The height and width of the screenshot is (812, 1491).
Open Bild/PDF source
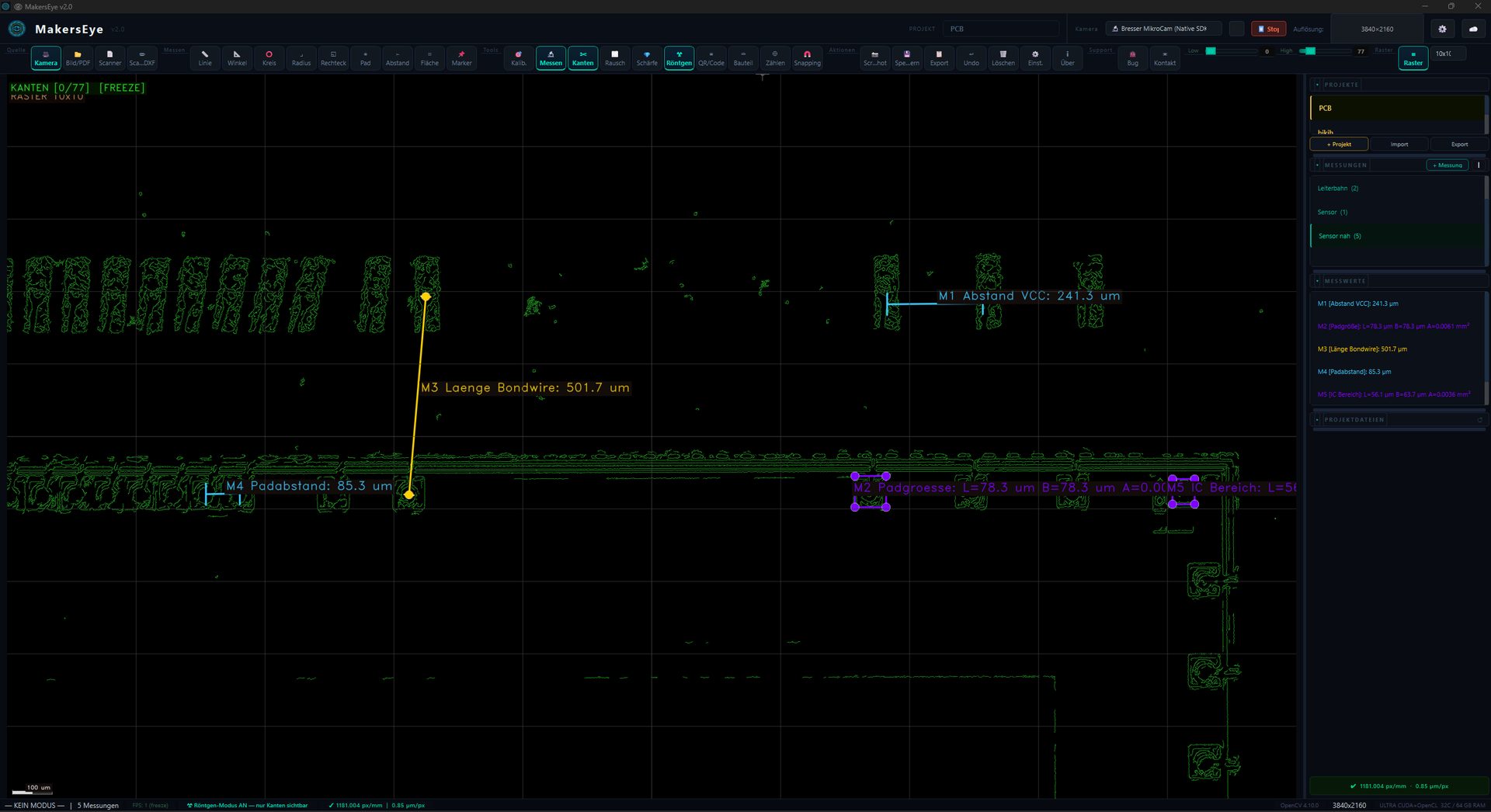[78, 58]
